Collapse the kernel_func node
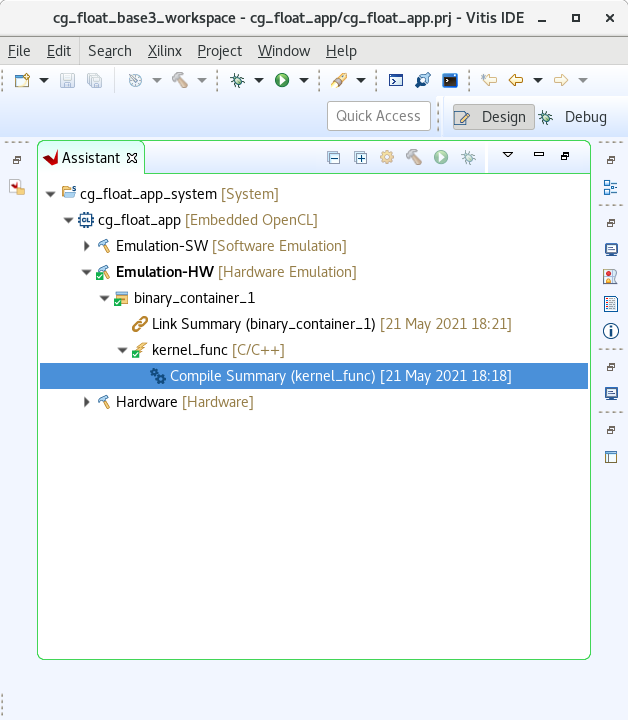Viewport: 628px width, 720px height. coord(122,350)
